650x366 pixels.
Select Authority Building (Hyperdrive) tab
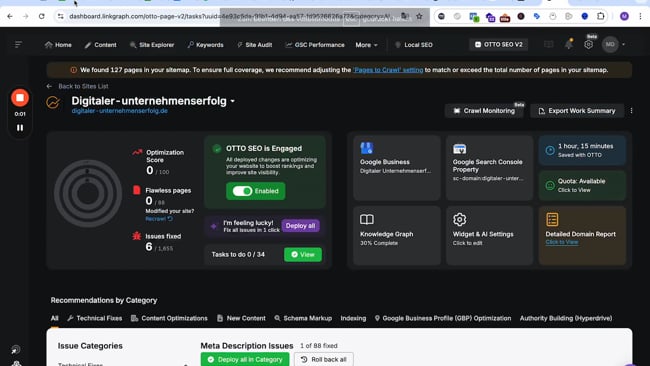pos(566,318)
